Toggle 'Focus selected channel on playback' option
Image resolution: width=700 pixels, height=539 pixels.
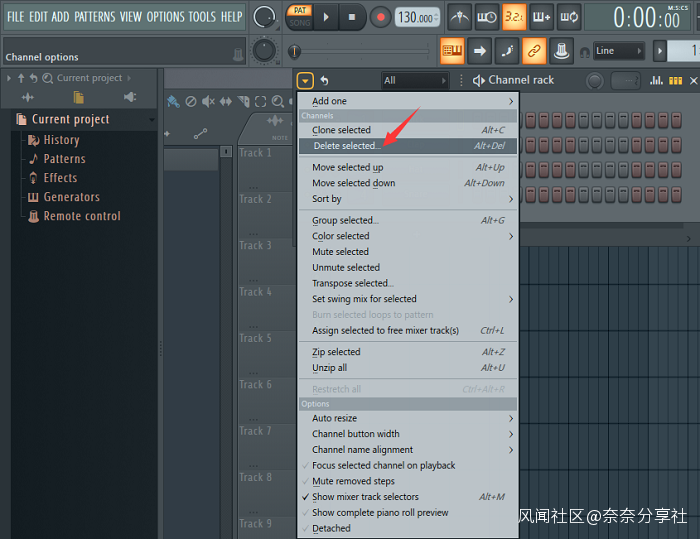click(x=383, y=465)
